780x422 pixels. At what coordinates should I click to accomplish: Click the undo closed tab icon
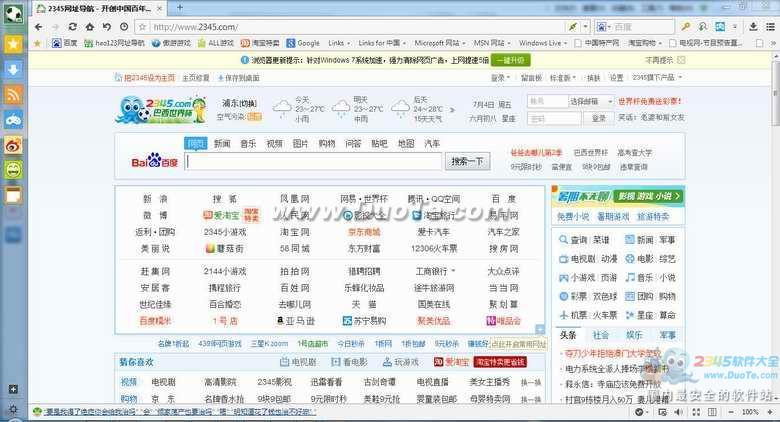click(x=106, y=27)
